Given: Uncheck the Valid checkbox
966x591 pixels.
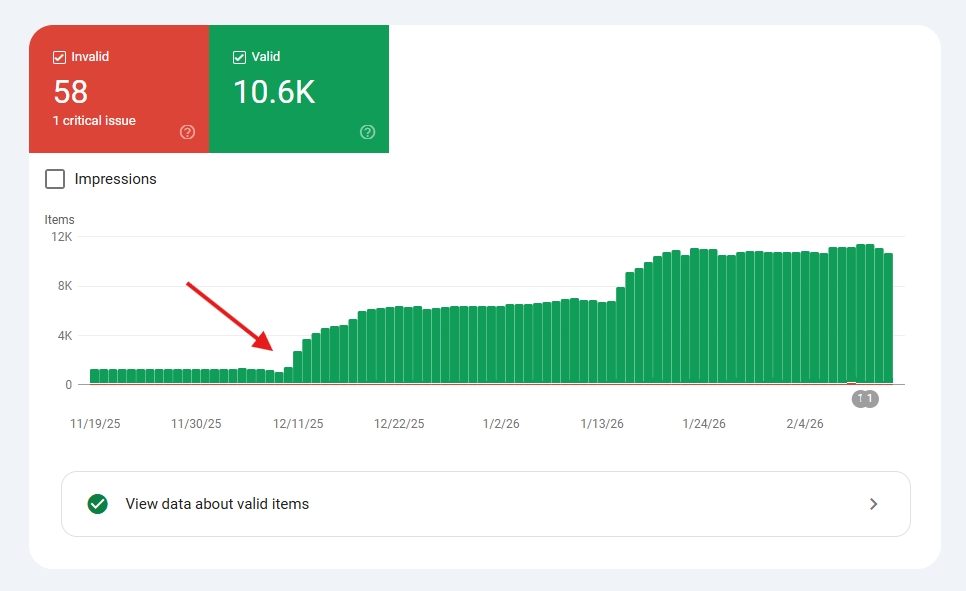Looking at the screenshot, I should [x=239, y=57].
